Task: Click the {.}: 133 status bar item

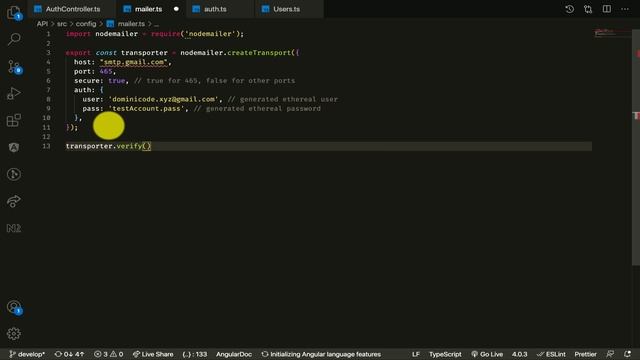Action: [x=195, y=354]
